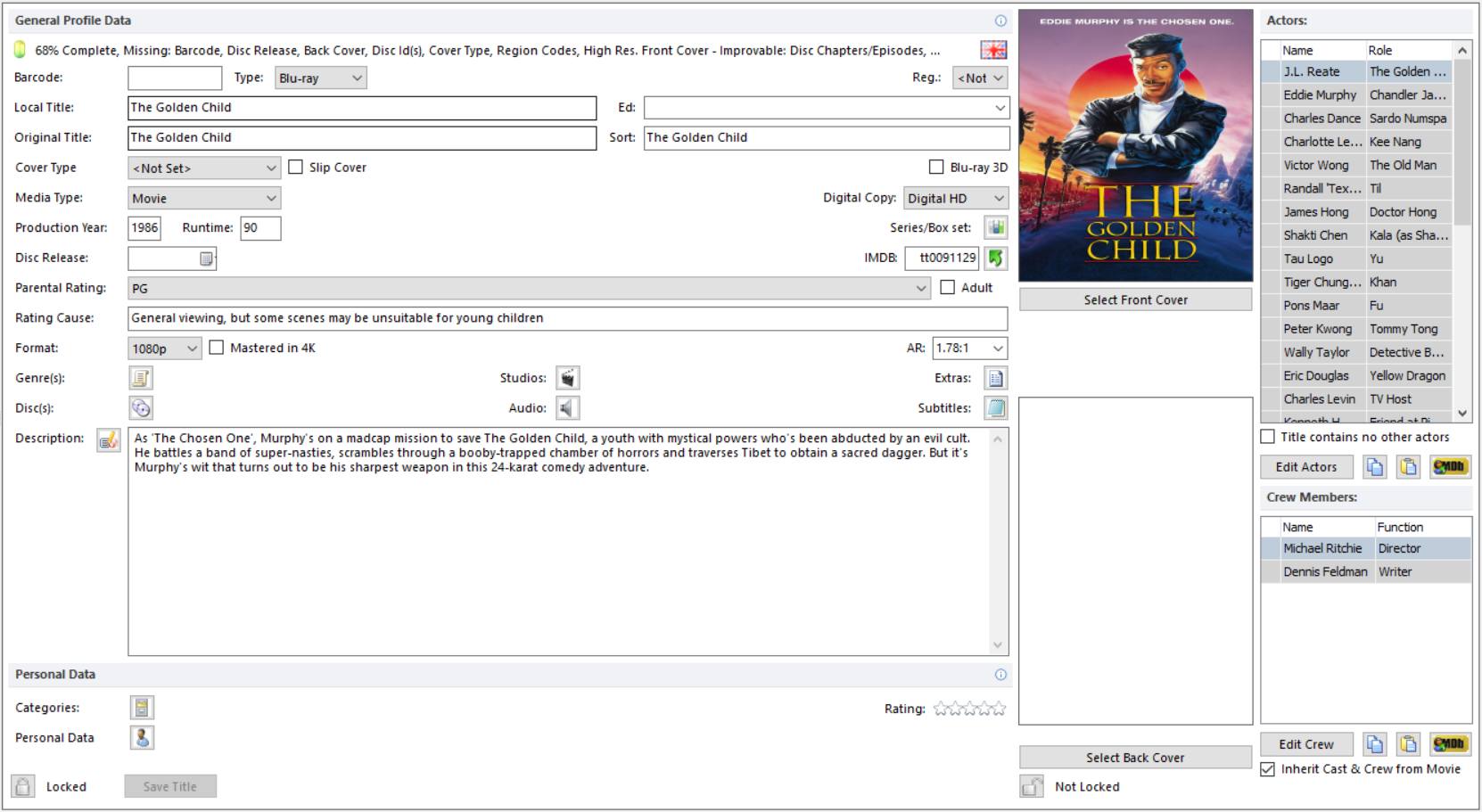1482x812 pixels.
Task: Click Select Front Cover button
Action: (x=1136, y=300)
